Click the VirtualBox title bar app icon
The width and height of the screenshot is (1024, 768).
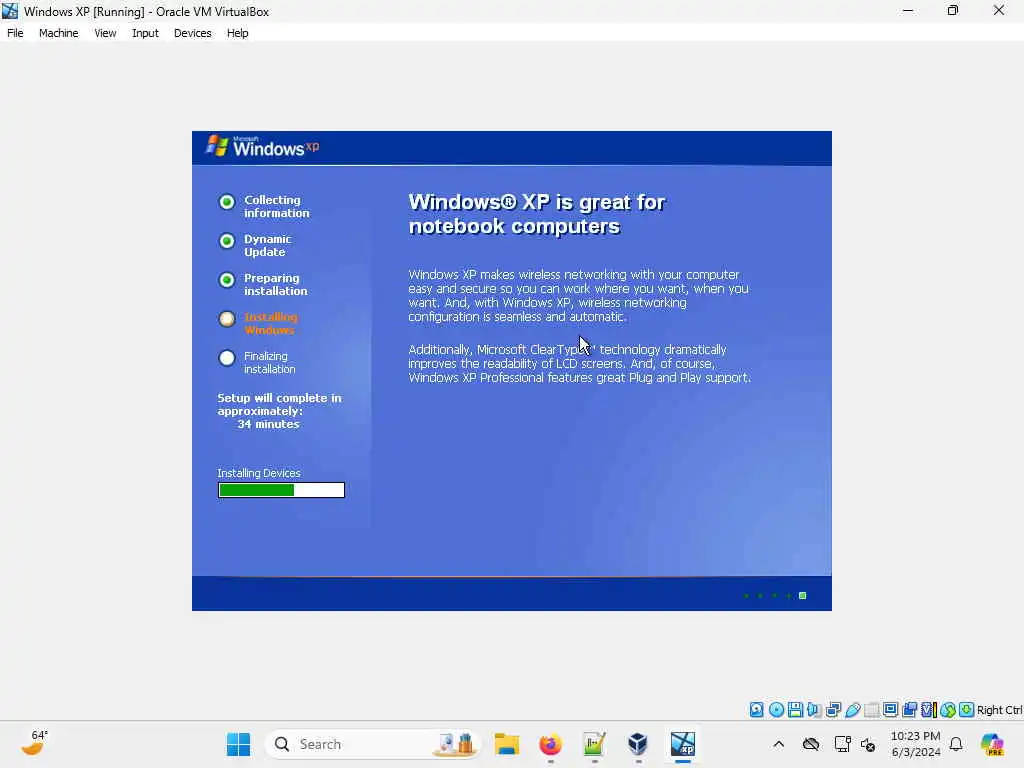(10, 11)
